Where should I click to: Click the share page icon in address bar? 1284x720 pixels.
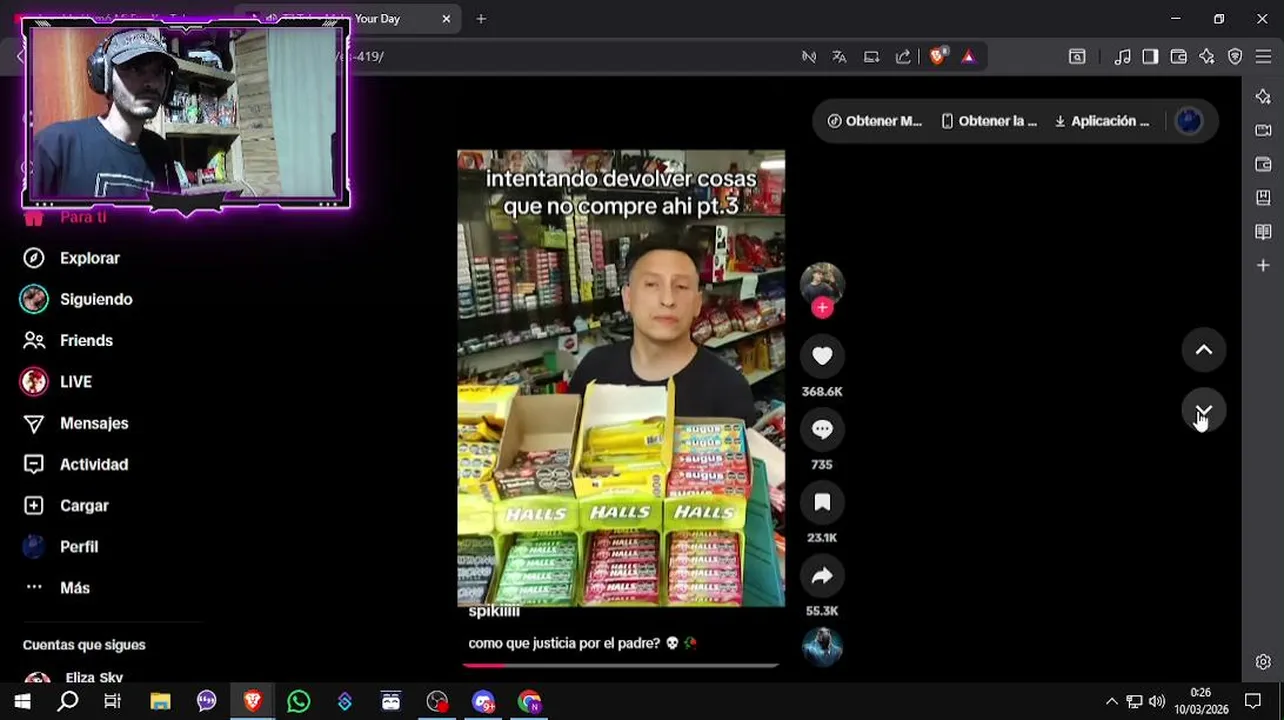coord(904,57)
